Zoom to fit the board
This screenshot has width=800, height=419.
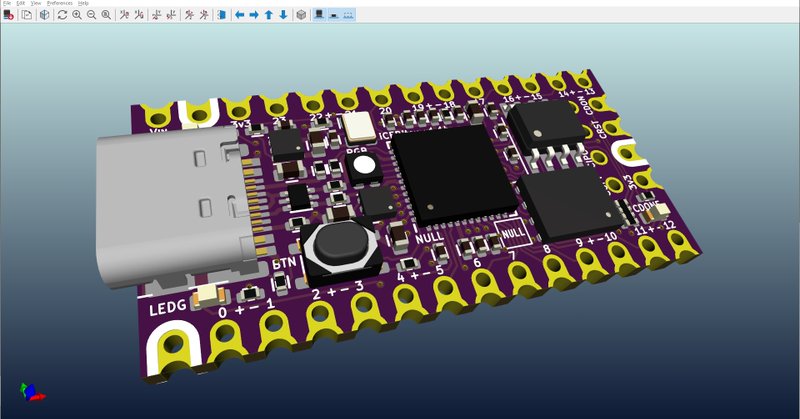coord(106,15)
